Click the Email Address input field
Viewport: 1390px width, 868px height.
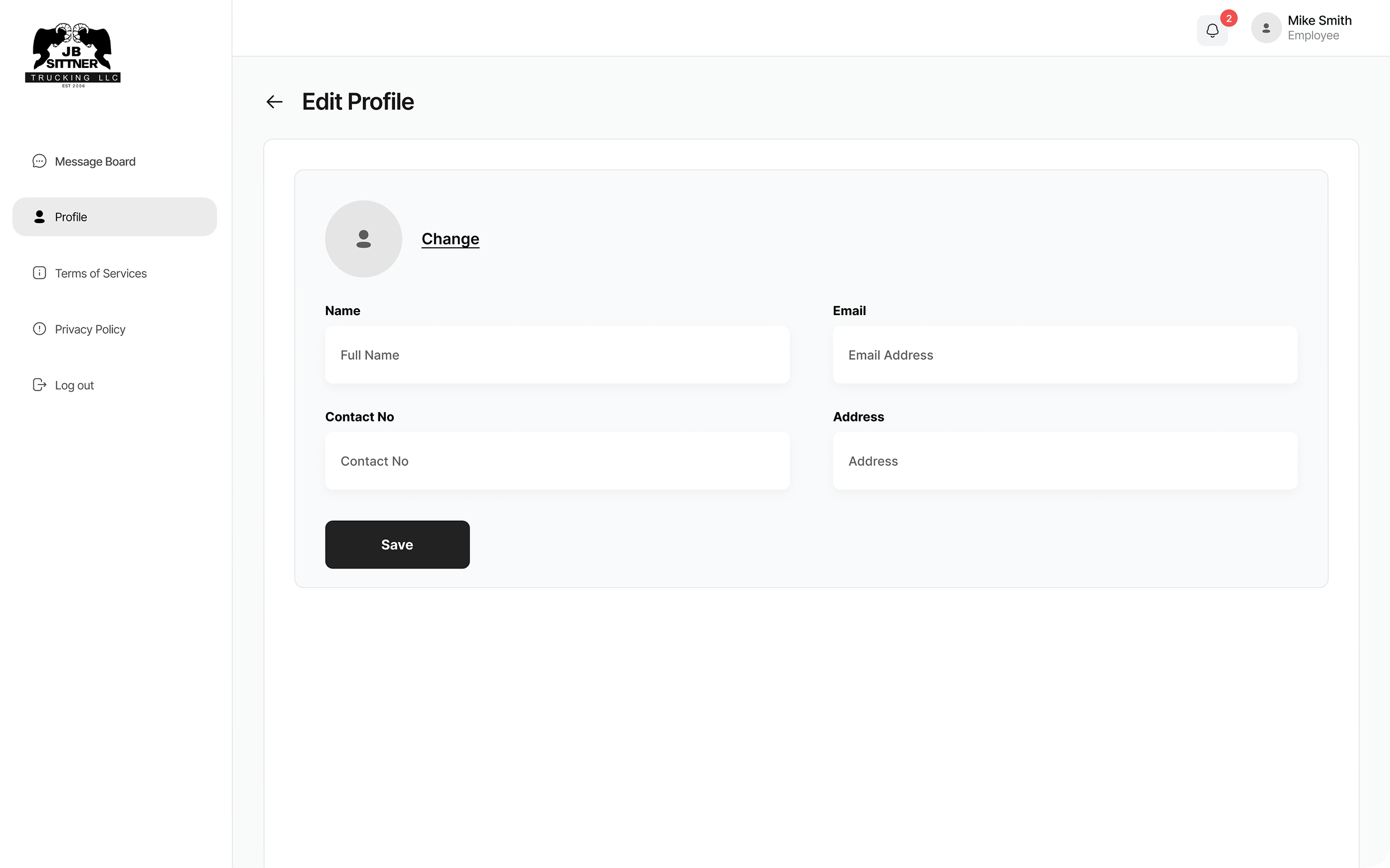pyautogui.click(x=1064, y=355)
